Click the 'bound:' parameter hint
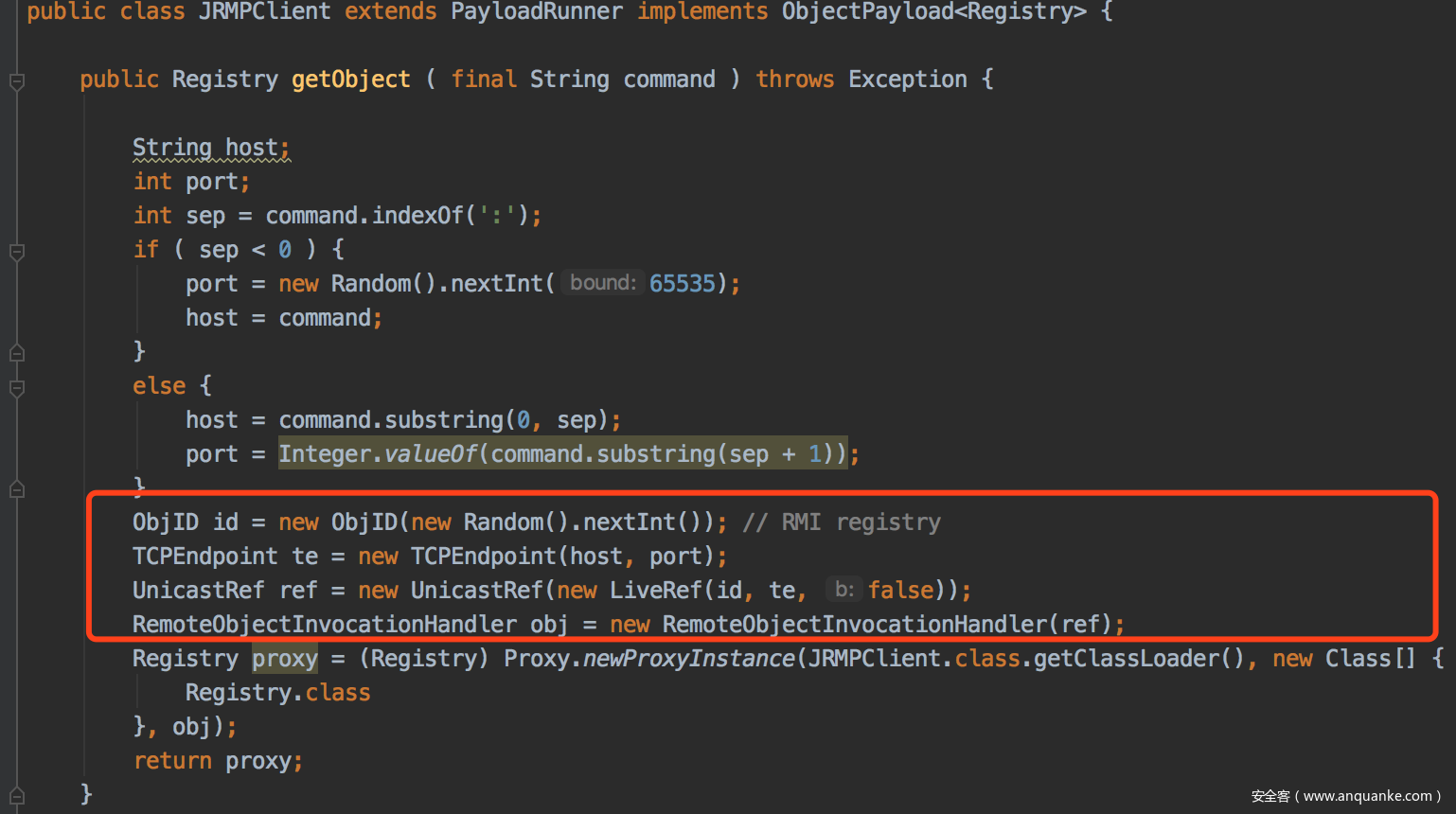1456x814 pixels. click(x=602, y=282)
